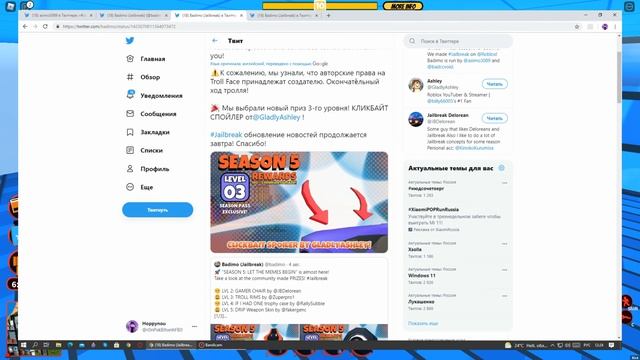Switch to the fourth browser tab
Viewport: 640px width, 360px height.
284,15
